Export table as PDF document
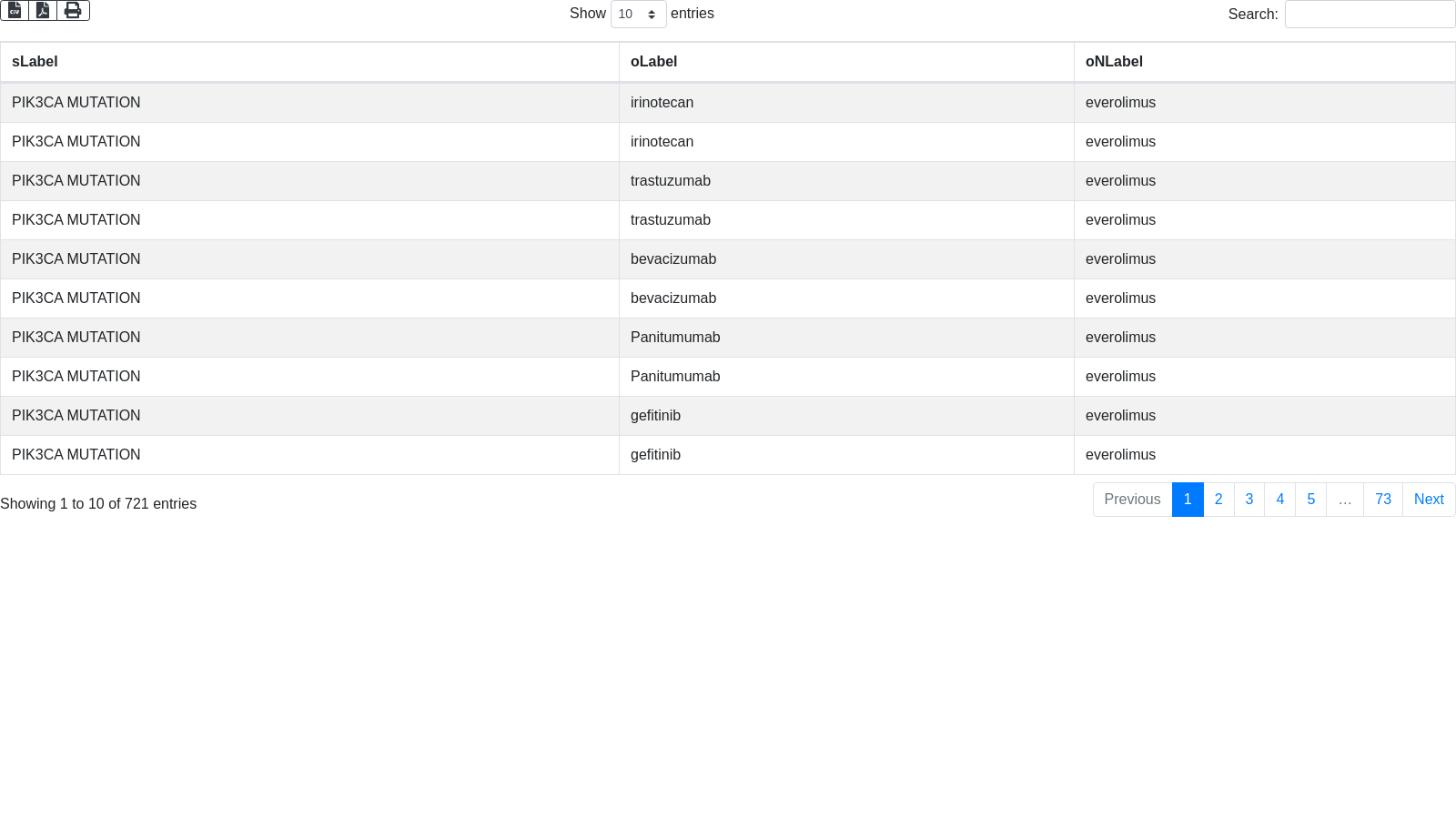This screenshot has width=1456, height=819. 43,10
